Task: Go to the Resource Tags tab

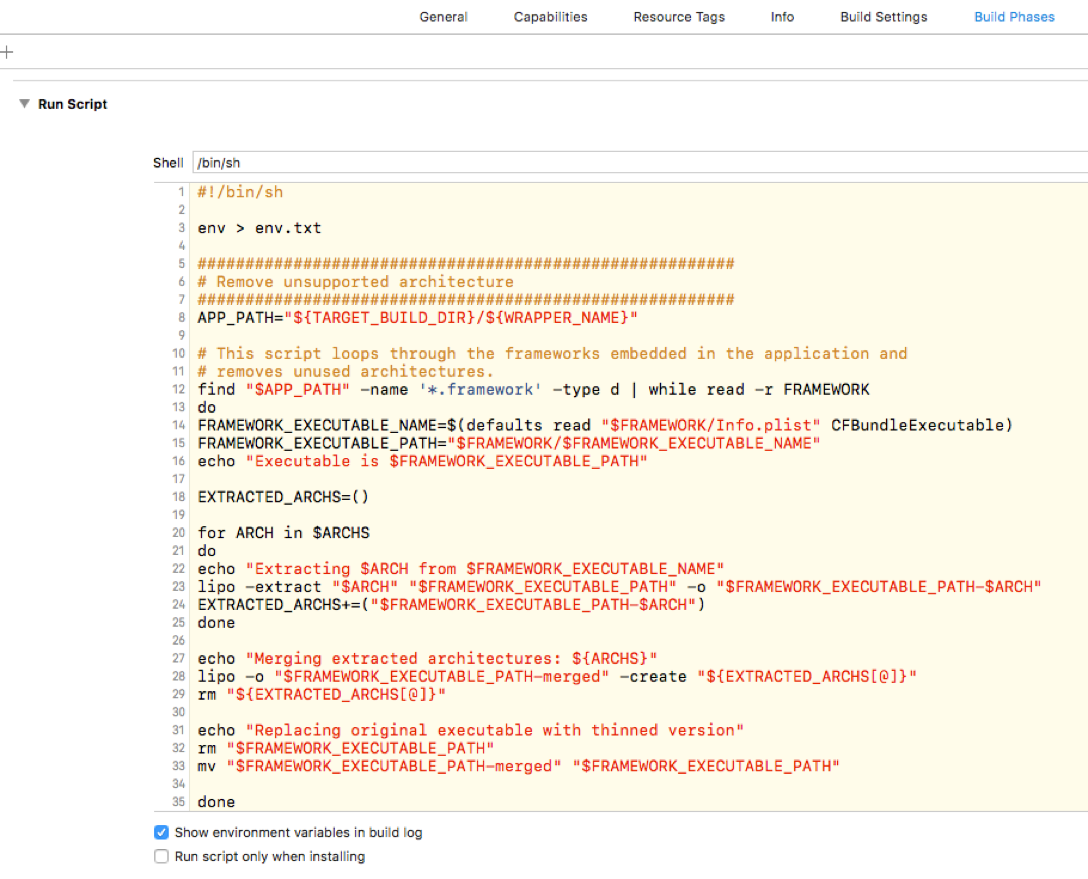Action: click(x=679, y=17)
